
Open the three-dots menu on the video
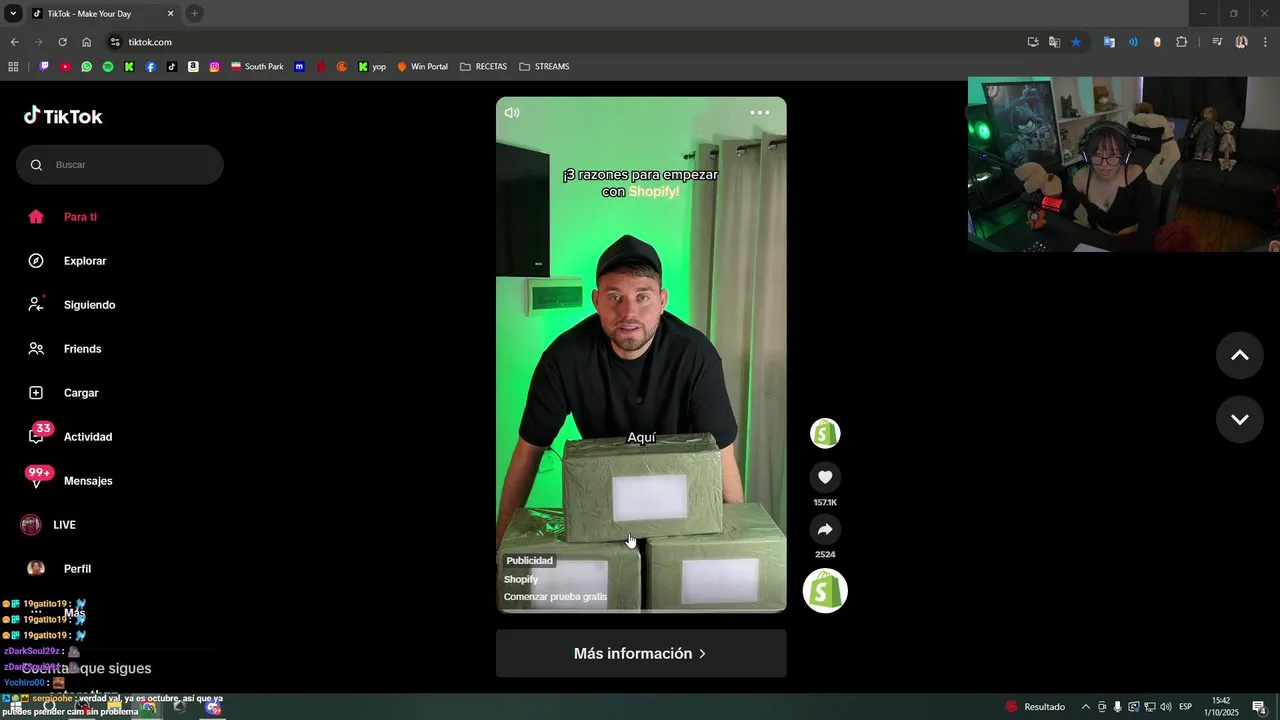coord(760,113)
